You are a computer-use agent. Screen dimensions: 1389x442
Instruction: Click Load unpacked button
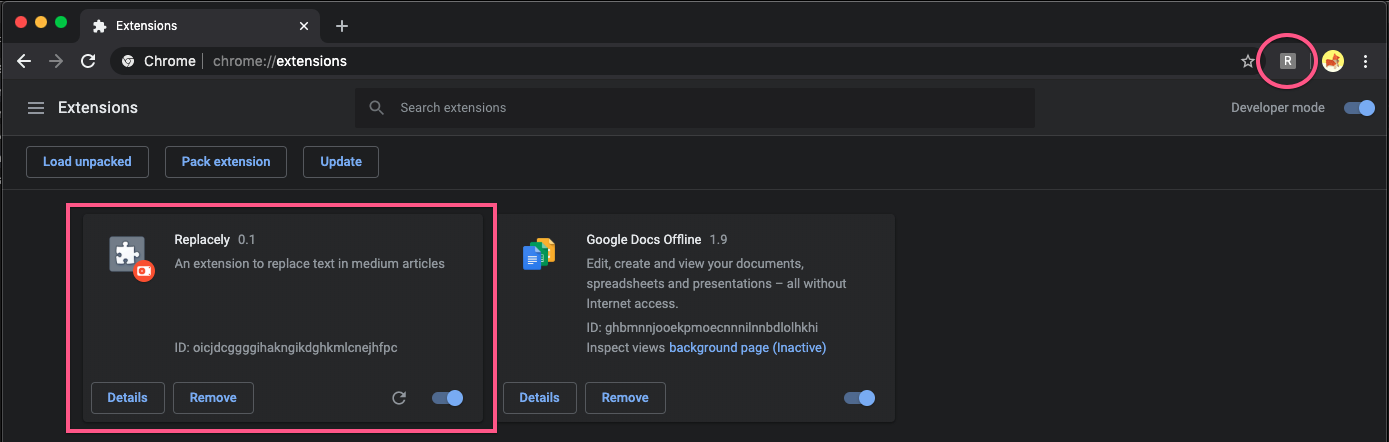pyautogui.click(x=87, y=161)
